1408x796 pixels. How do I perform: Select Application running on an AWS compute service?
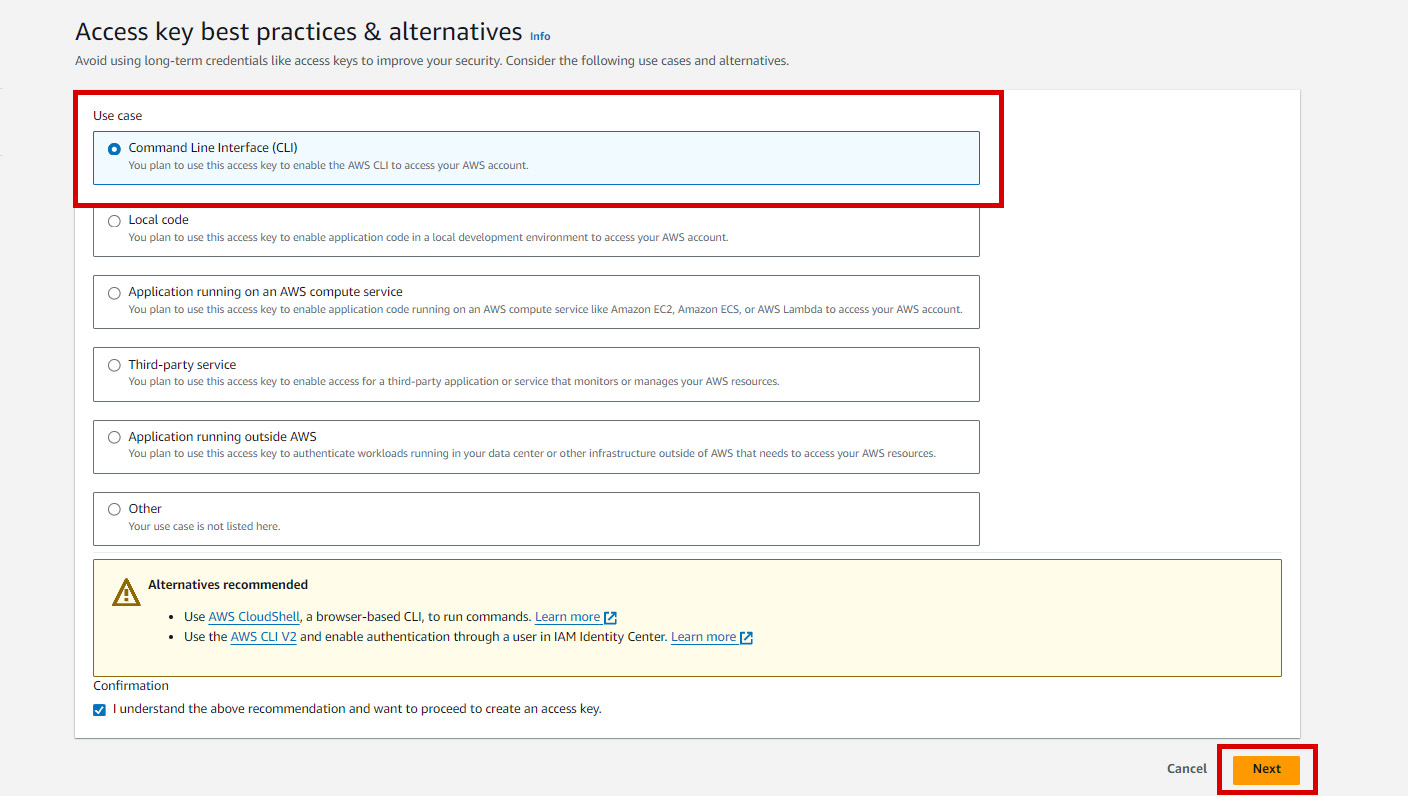pos(114,293)
